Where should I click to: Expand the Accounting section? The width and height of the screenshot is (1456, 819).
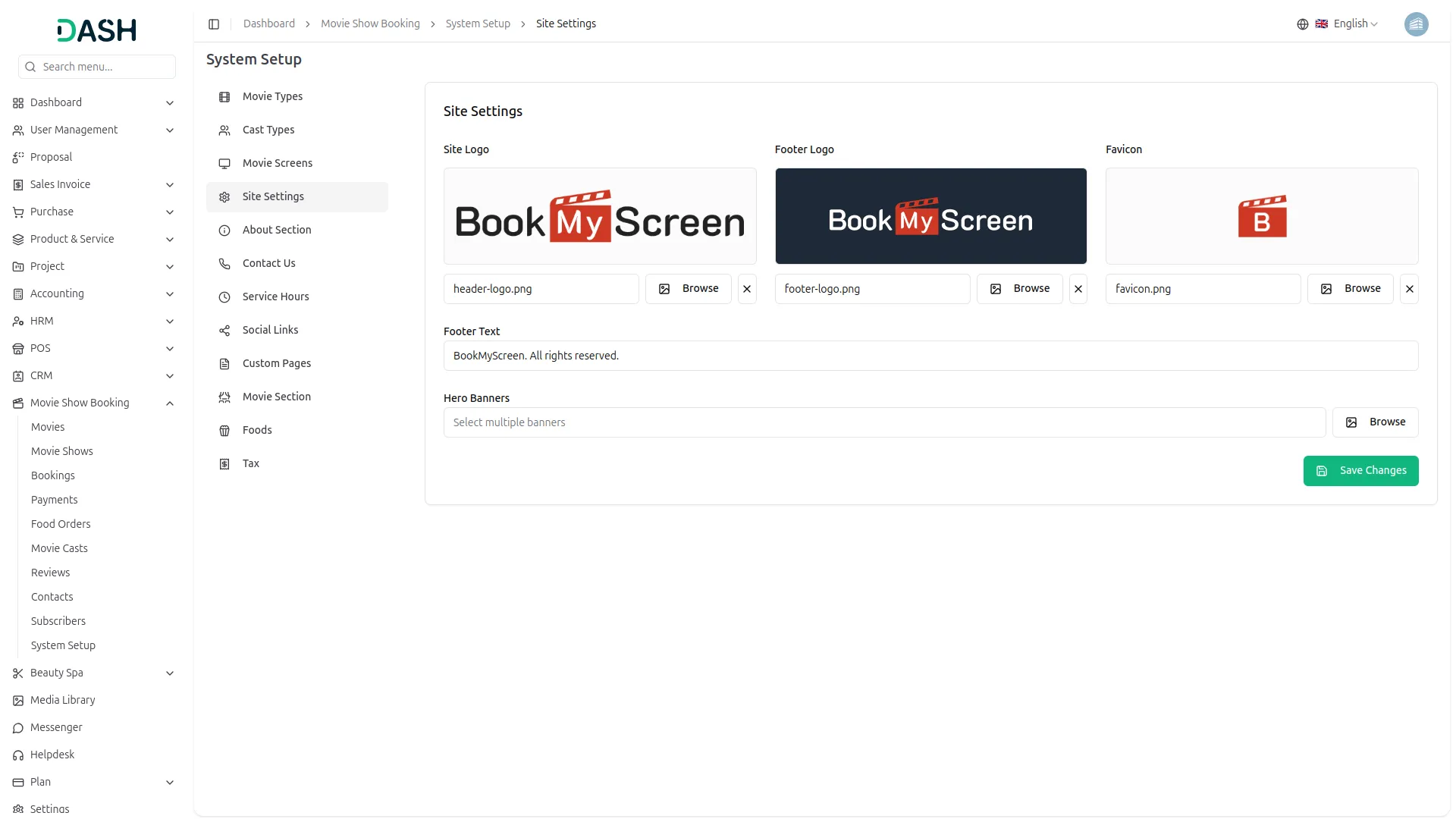click(170, 293)
